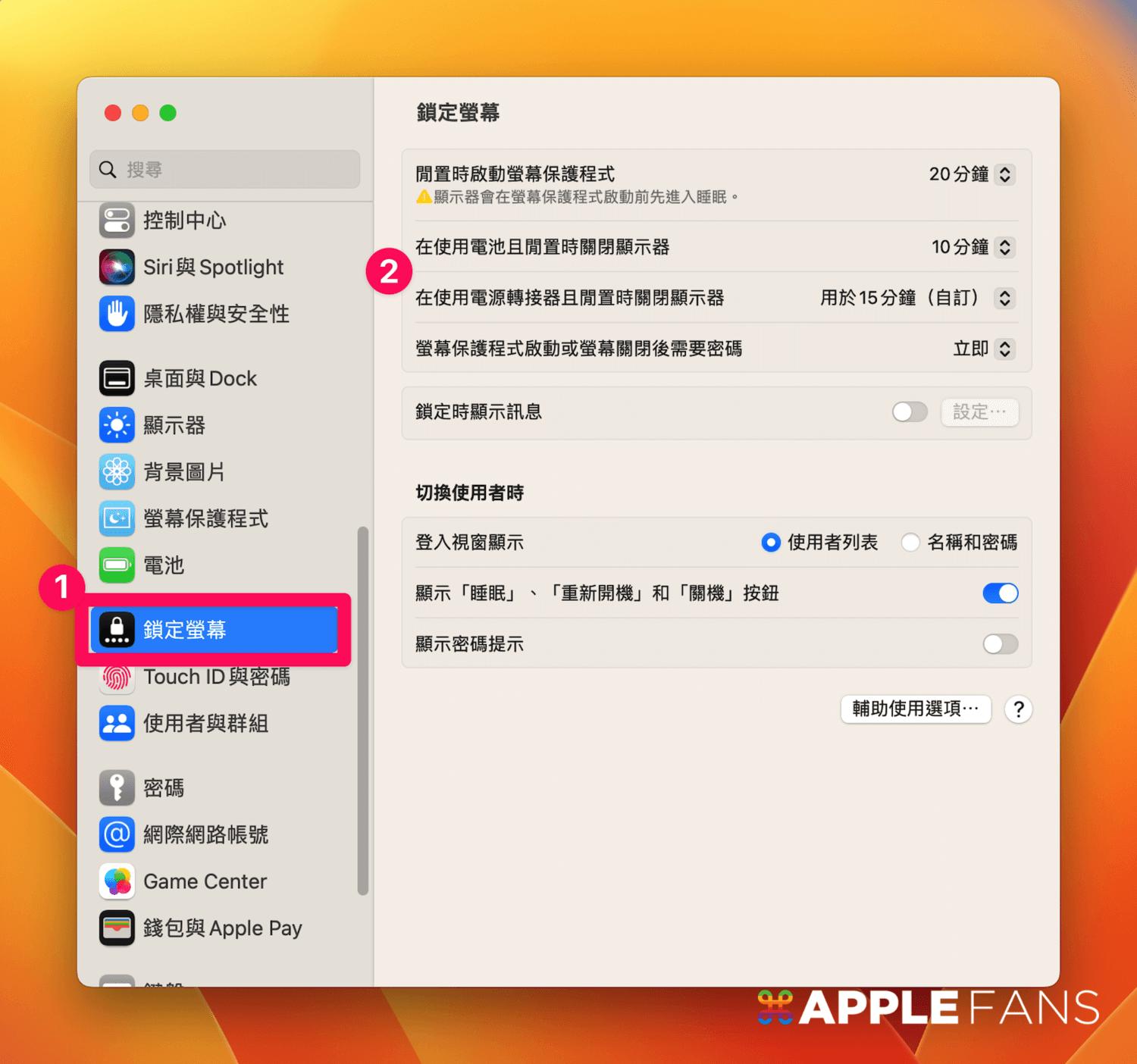Open Touch ID 與密碼 settings

coord(218,677)
